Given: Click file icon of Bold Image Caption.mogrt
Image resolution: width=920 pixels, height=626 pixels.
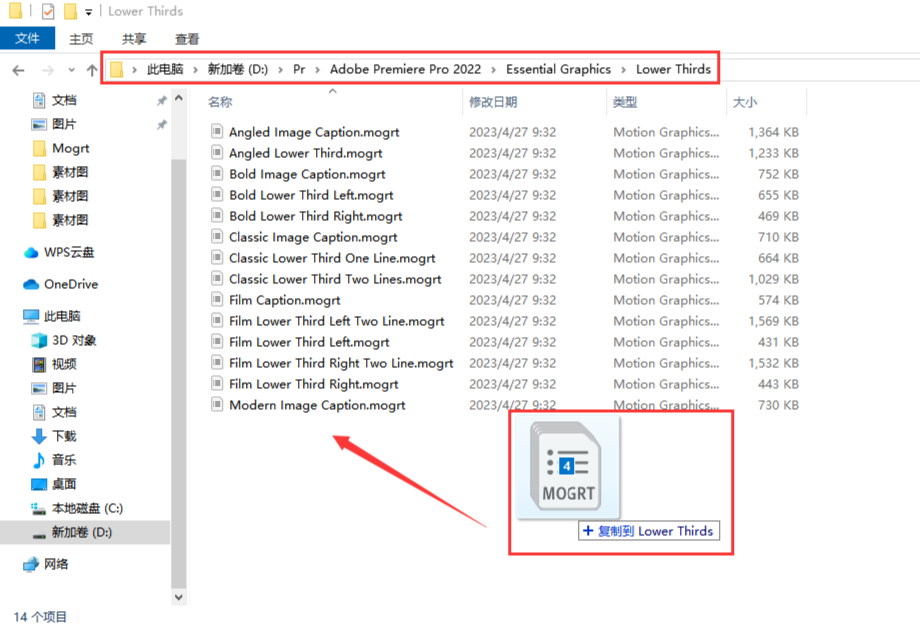Looking at the screenshot, I should pos(217,174).
